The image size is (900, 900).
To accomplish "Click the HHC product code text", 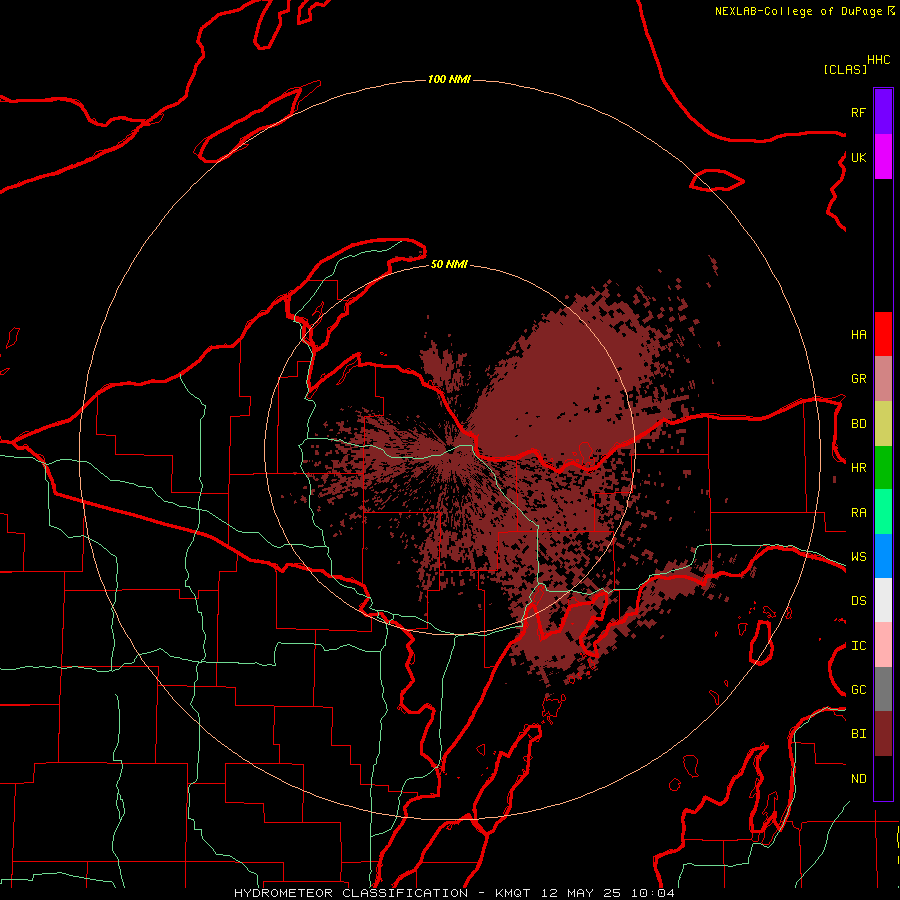I will (x=879, y=60).
